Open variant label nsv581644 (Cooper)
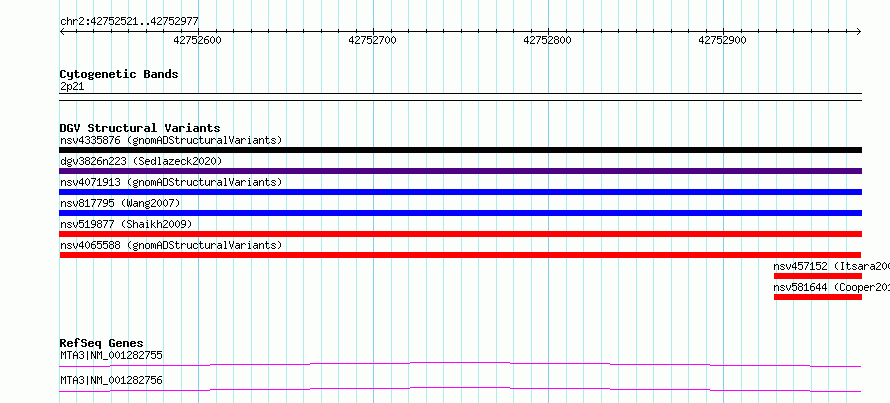 click(832, 287)
